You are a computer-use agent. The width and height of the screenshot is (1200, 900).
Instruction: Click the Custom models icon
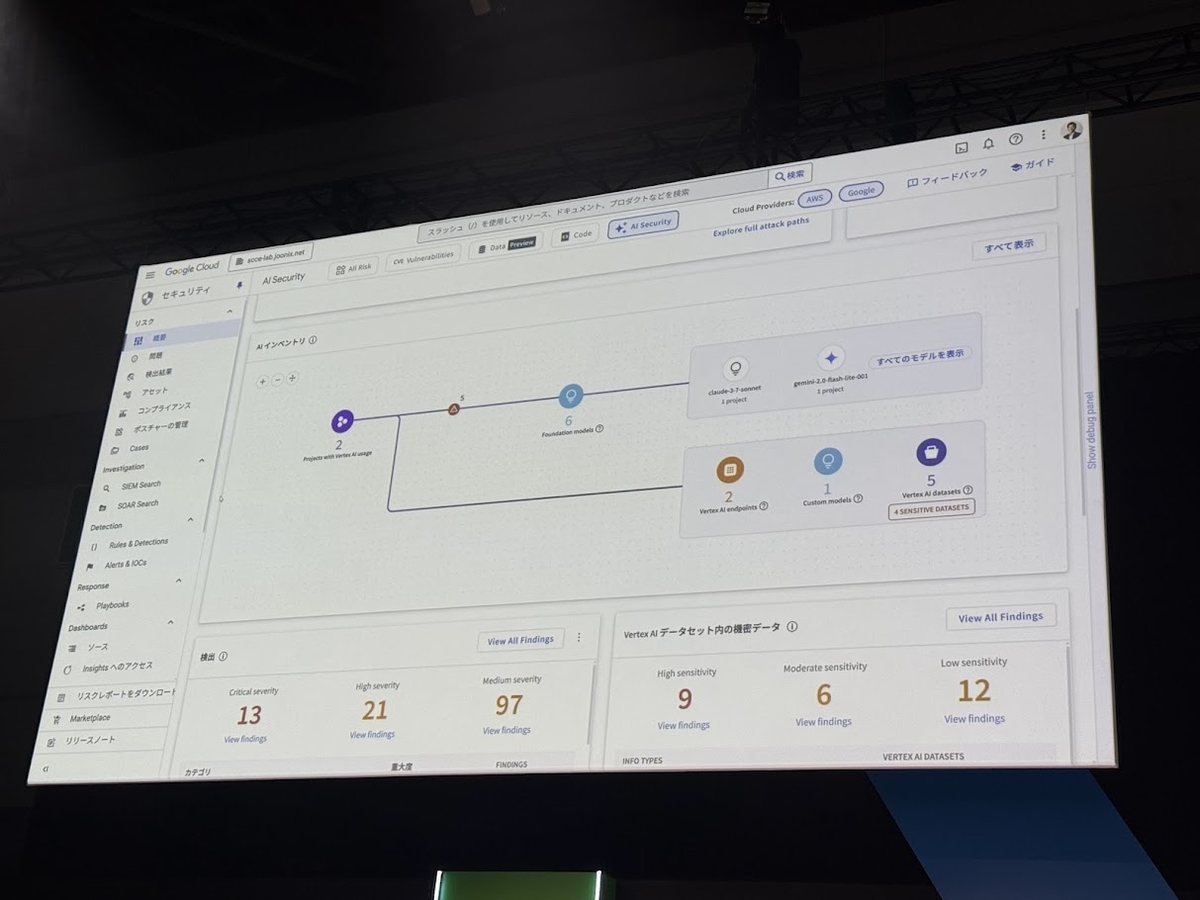(x=828, y=461)
